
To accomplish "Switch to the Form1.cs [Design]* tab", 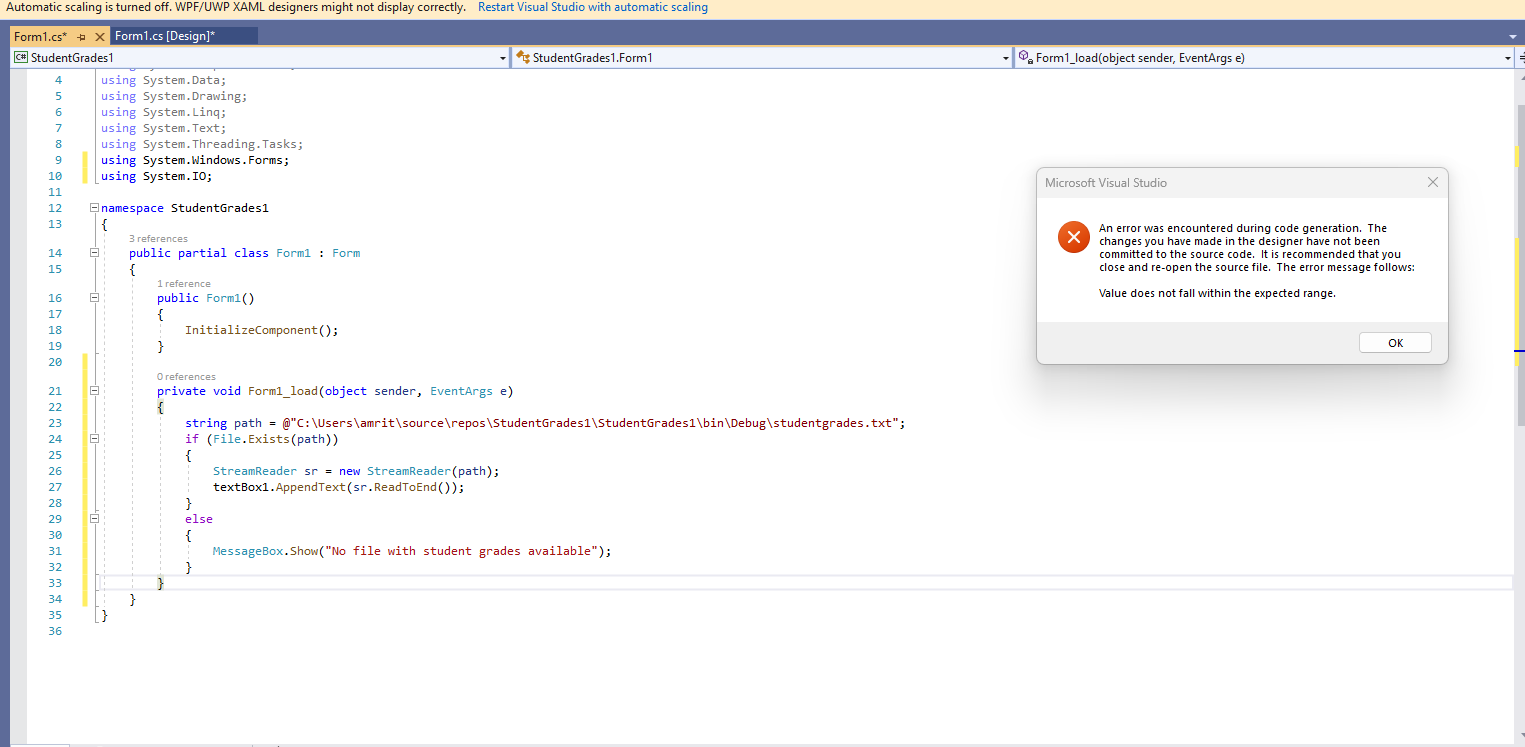I will click(165, 36).
